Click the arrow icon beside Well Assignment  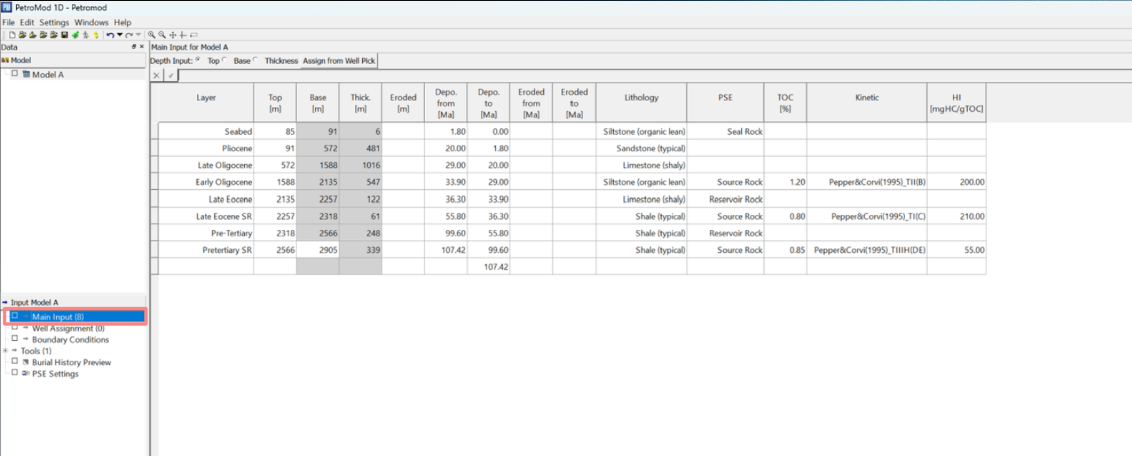[25, 328]
